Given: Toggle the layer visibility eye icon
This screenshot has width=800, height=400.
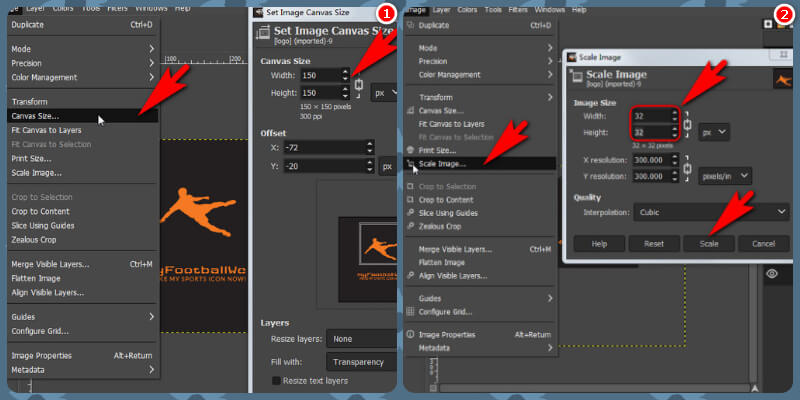Looking at the screenshot, I should coord(772,274).
